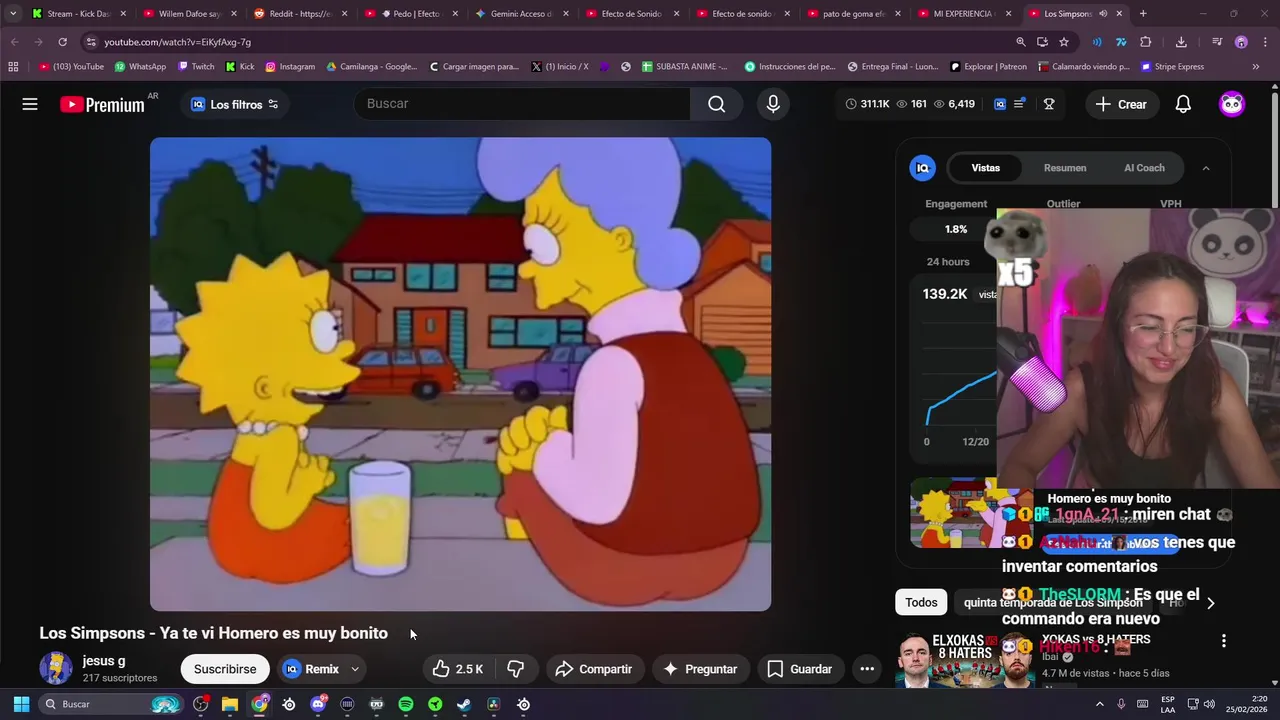Open jesus g channel name link
This screenshot has width=1280, height=720.
104,661
